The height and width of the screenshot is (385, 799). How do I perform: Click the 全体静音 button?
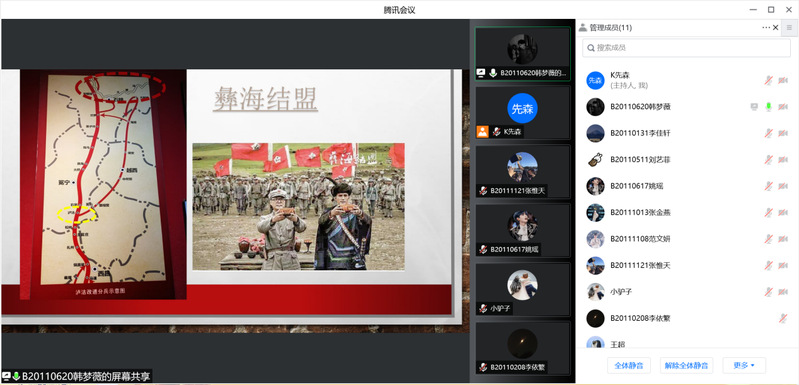pos(629,365)
